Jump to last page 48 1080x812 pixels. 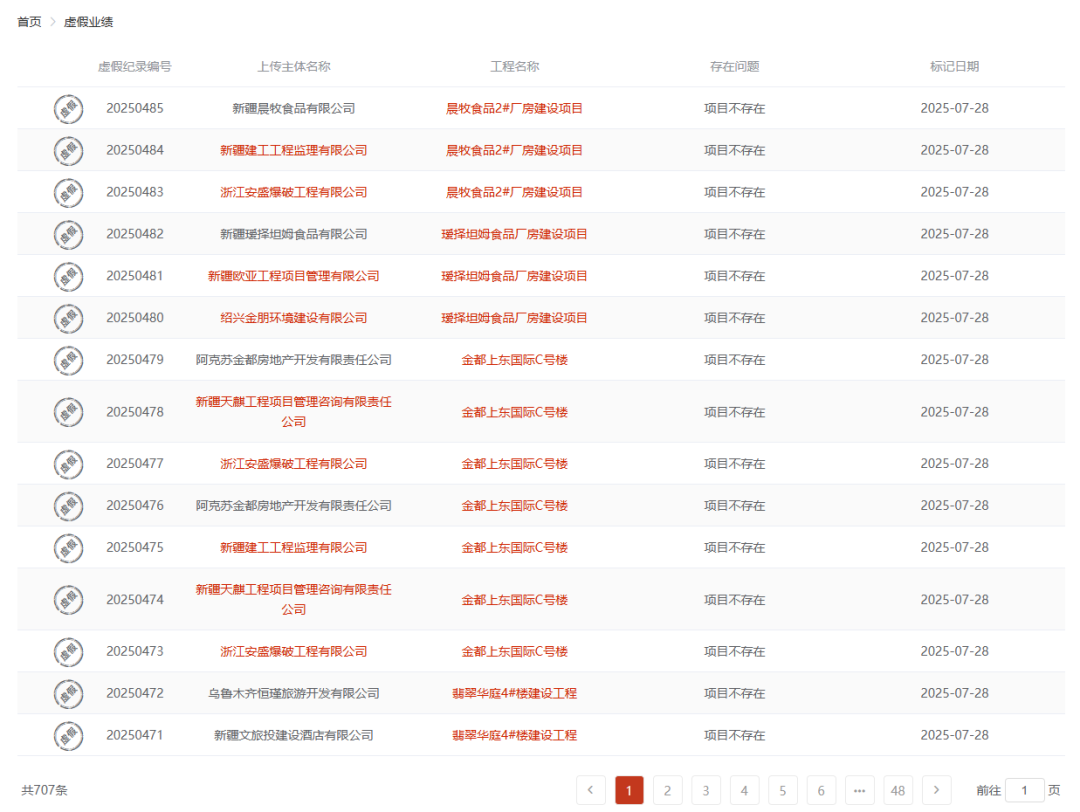(898, 790)
